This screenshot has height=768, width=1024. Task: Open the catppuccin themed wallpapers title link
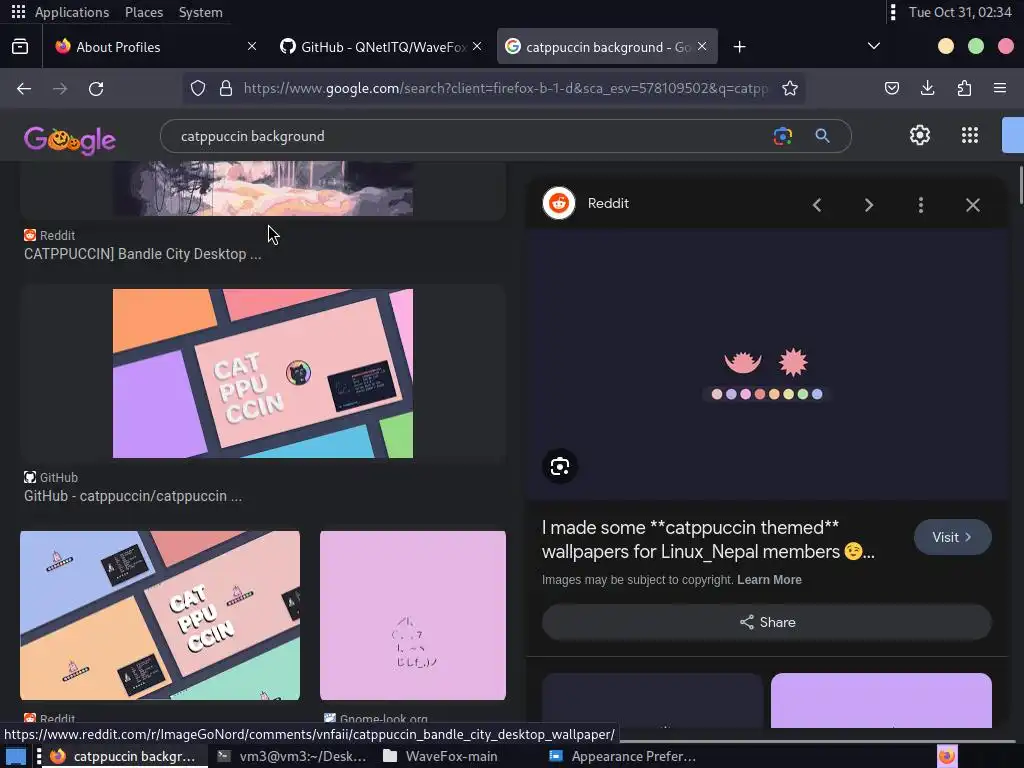(708, 539)
